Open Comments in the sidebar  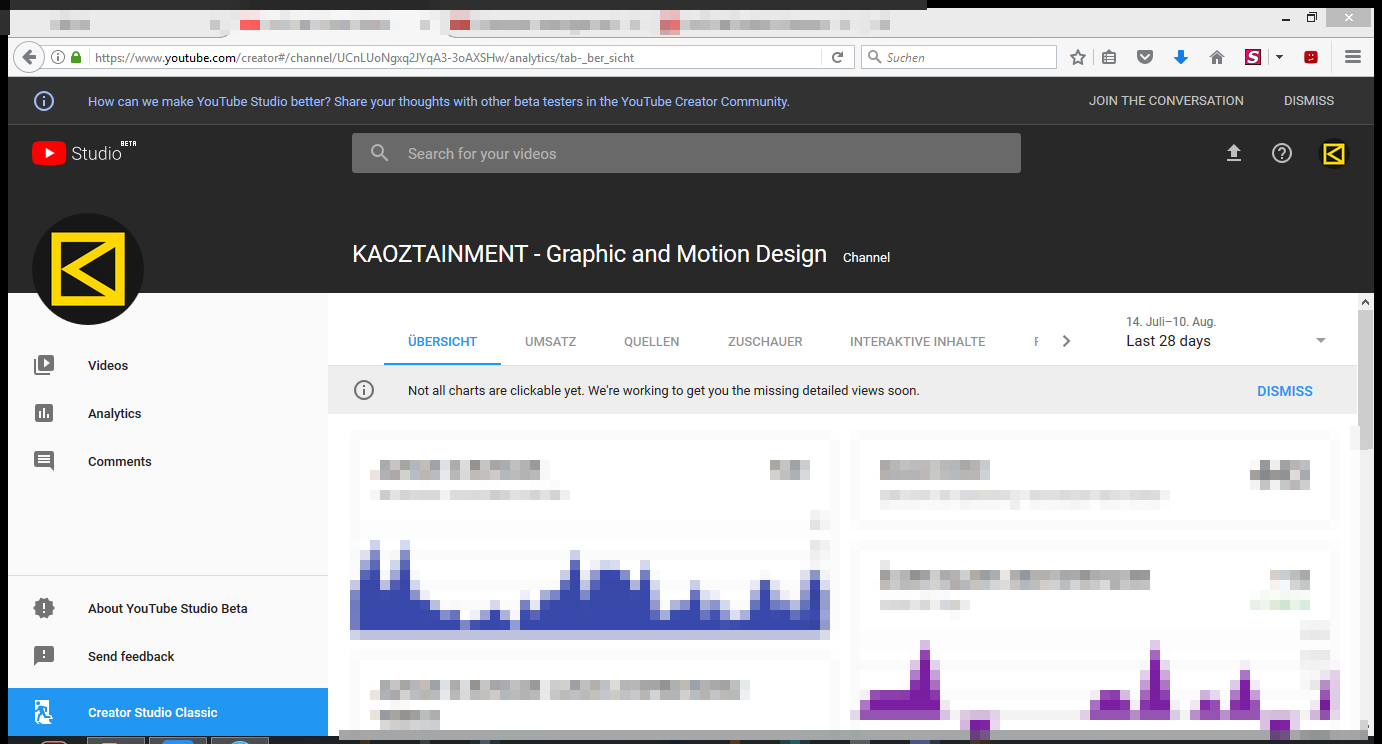tap(119, 462)
